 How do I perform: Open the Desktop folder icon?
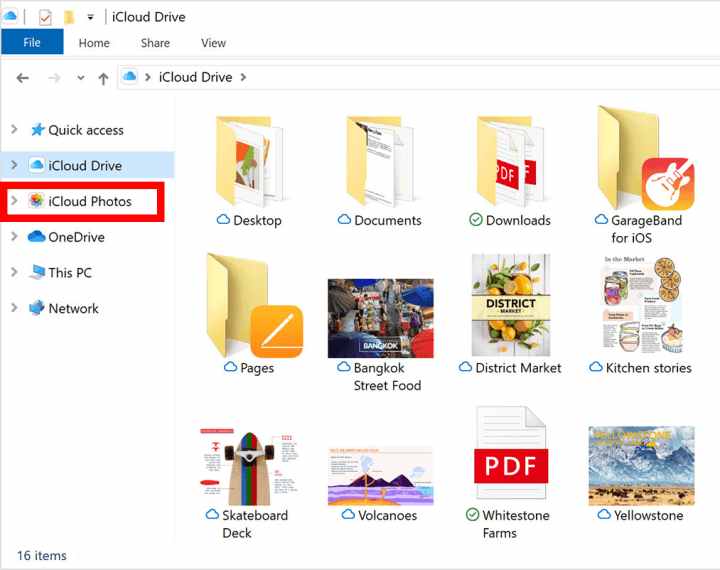coord(249,161)
